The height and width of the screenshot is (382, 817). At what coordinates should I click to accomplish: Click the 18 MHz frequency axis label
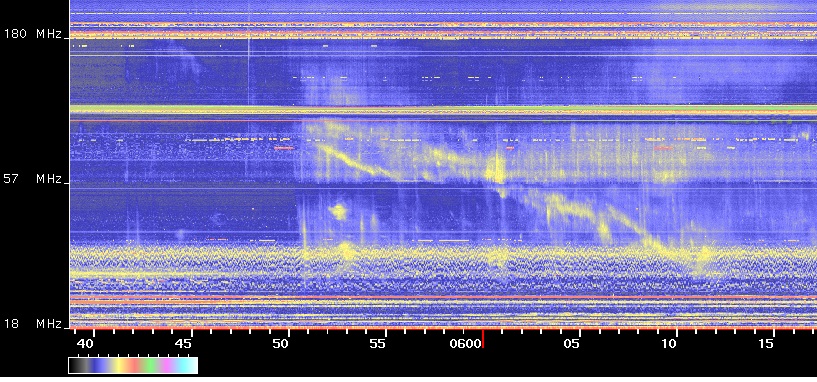pyautogui.click(x=33, y=324)
